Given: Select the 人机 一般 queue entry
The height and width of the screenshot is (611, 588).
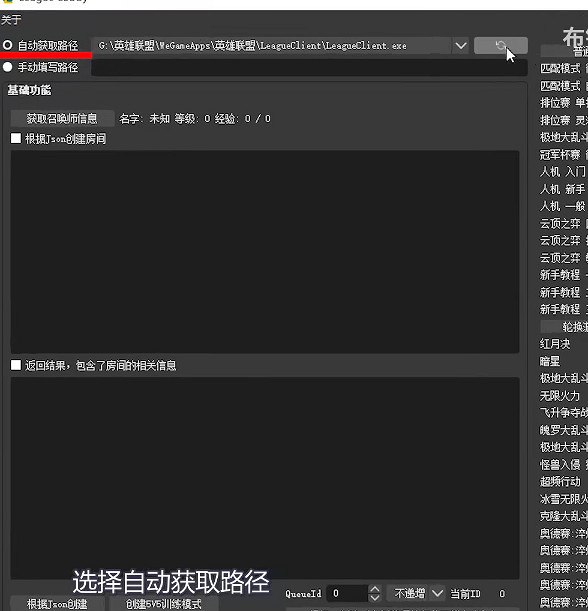Looking at the screenshot, I should (563, 206).
